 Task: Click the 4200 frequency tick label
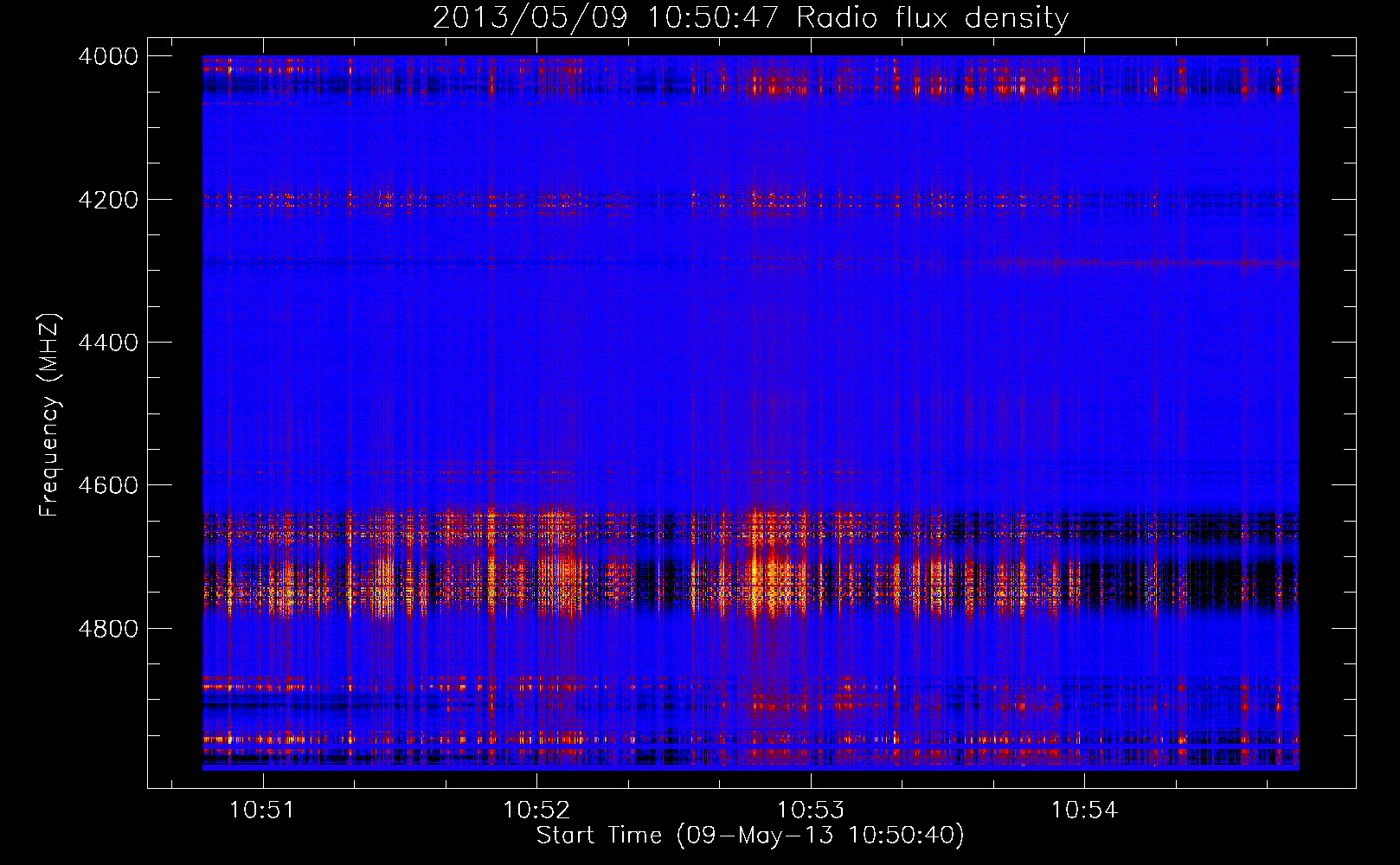click(108, 200)
